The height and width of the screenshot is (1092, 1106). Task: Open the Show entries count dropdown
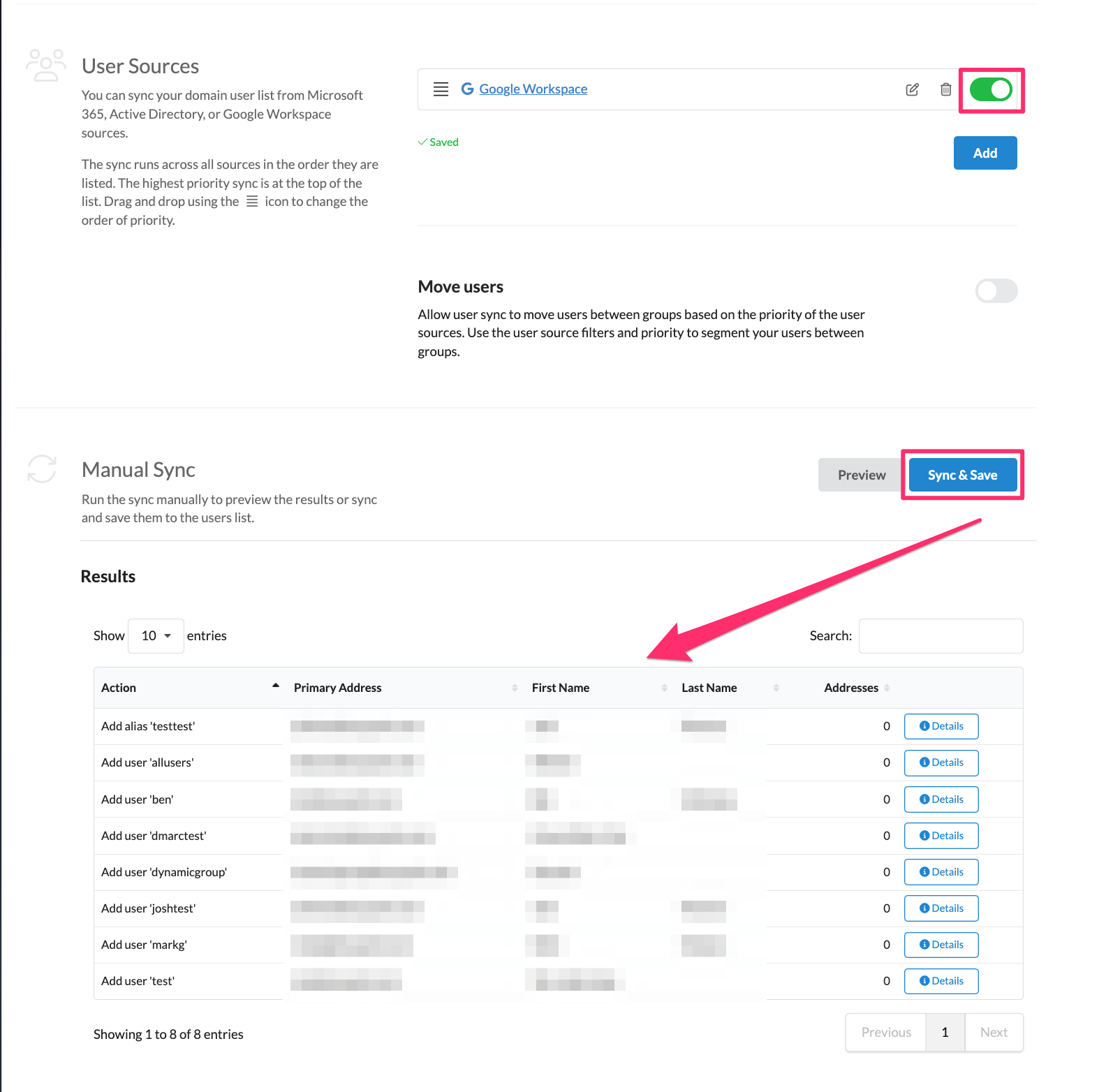coord(156,636)
